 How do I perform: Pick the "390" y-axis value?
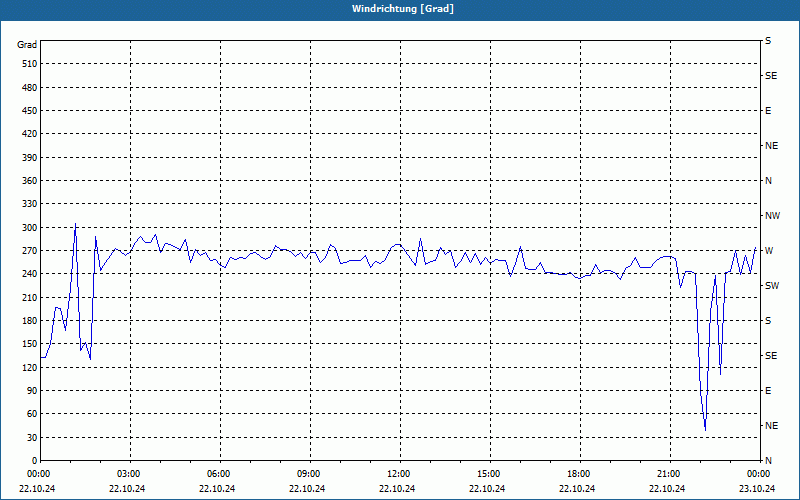[x=30, y=157]
